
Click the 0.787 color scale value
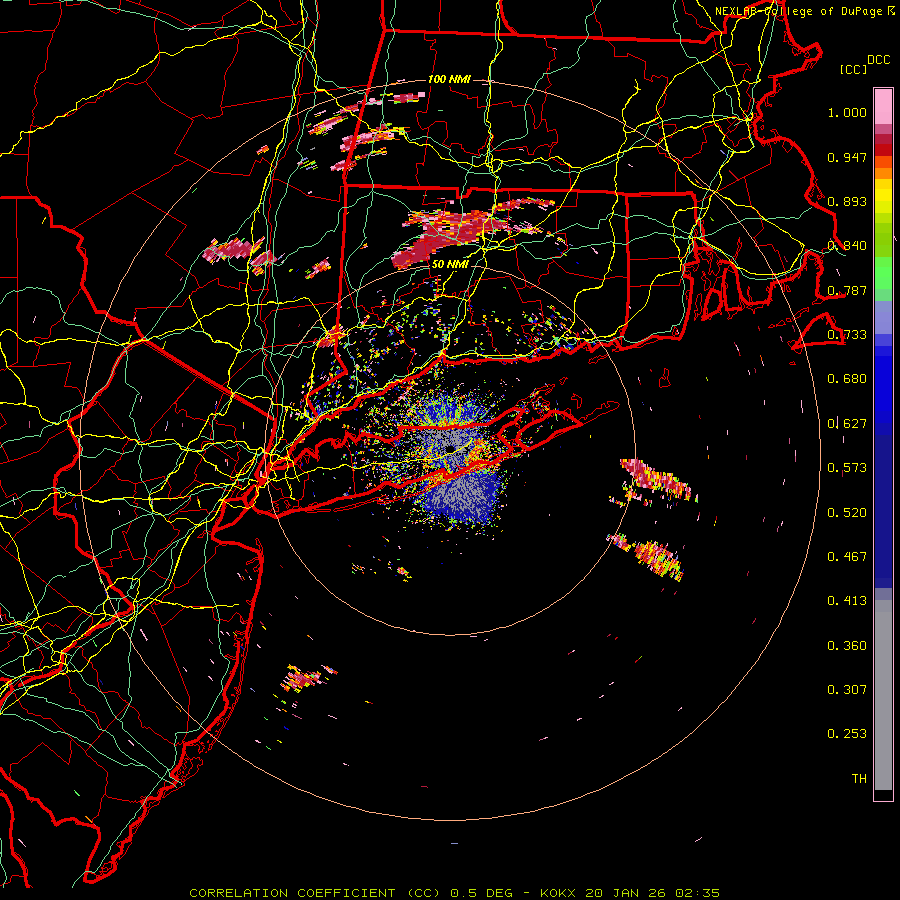(847, 290)
